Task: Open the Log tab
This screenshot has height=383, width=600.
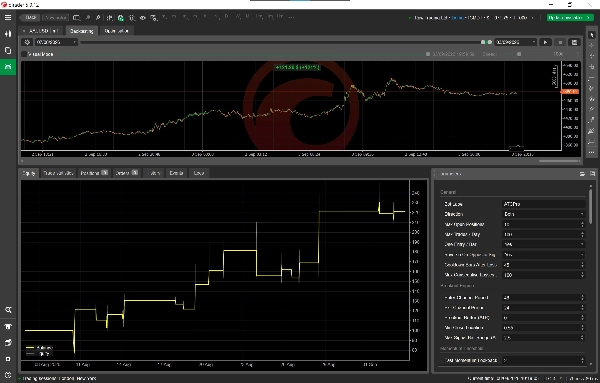Action: pyautogui.click(x=199, y=173)
